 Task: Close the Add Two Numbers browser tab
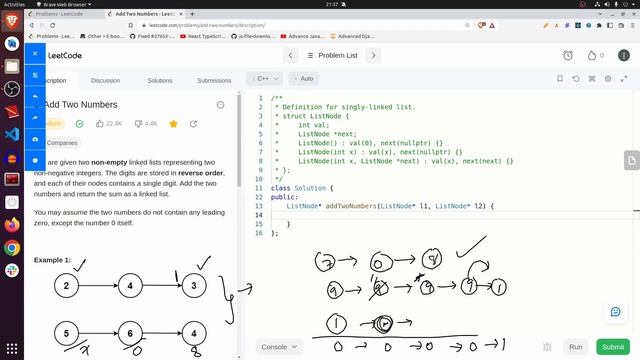[x=181, y=14]
